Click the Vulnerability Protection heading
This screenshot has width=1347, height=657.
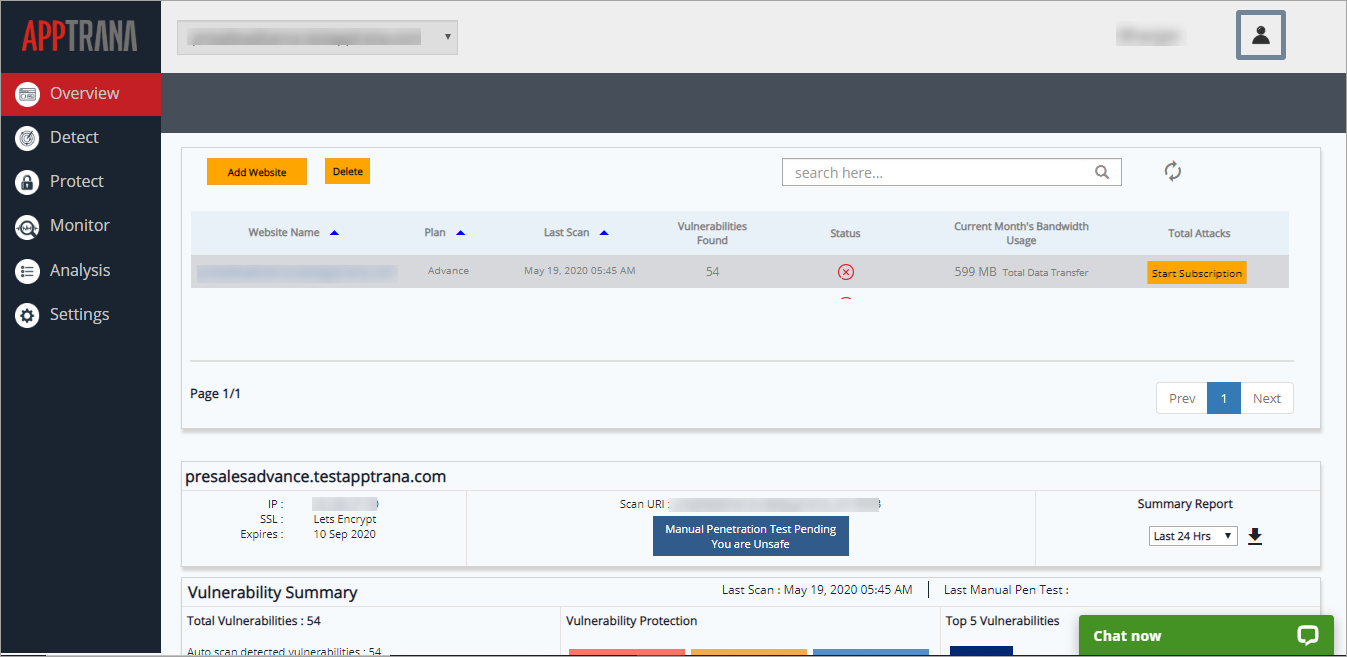click(x=631, y=621)
